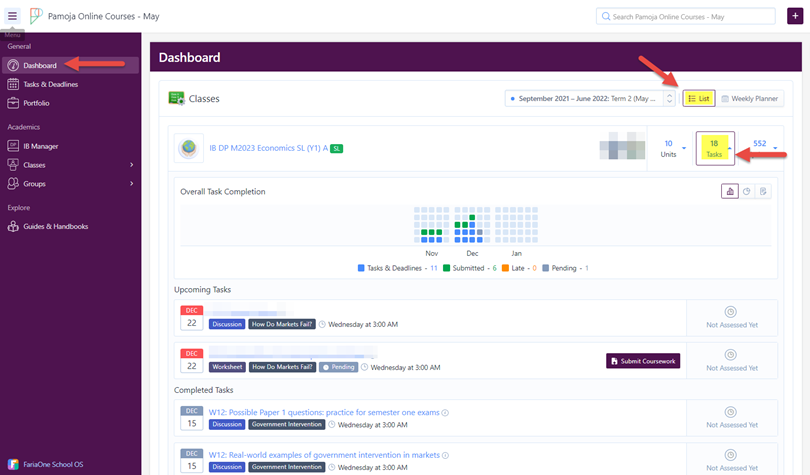Click the search magnifier icon

click(x=606, y=17)
